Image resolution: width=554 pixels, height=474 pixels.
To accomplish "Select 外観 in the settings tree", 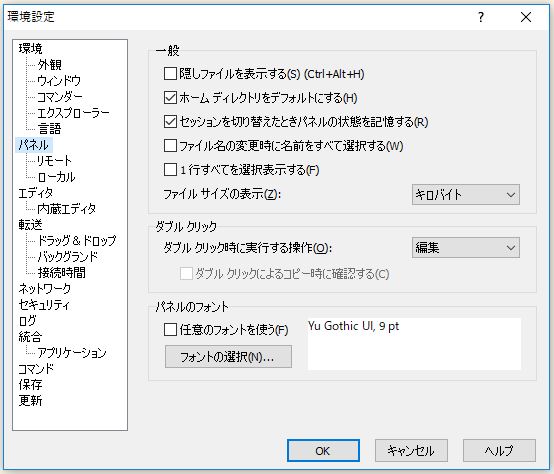I will tap(49, 65).
